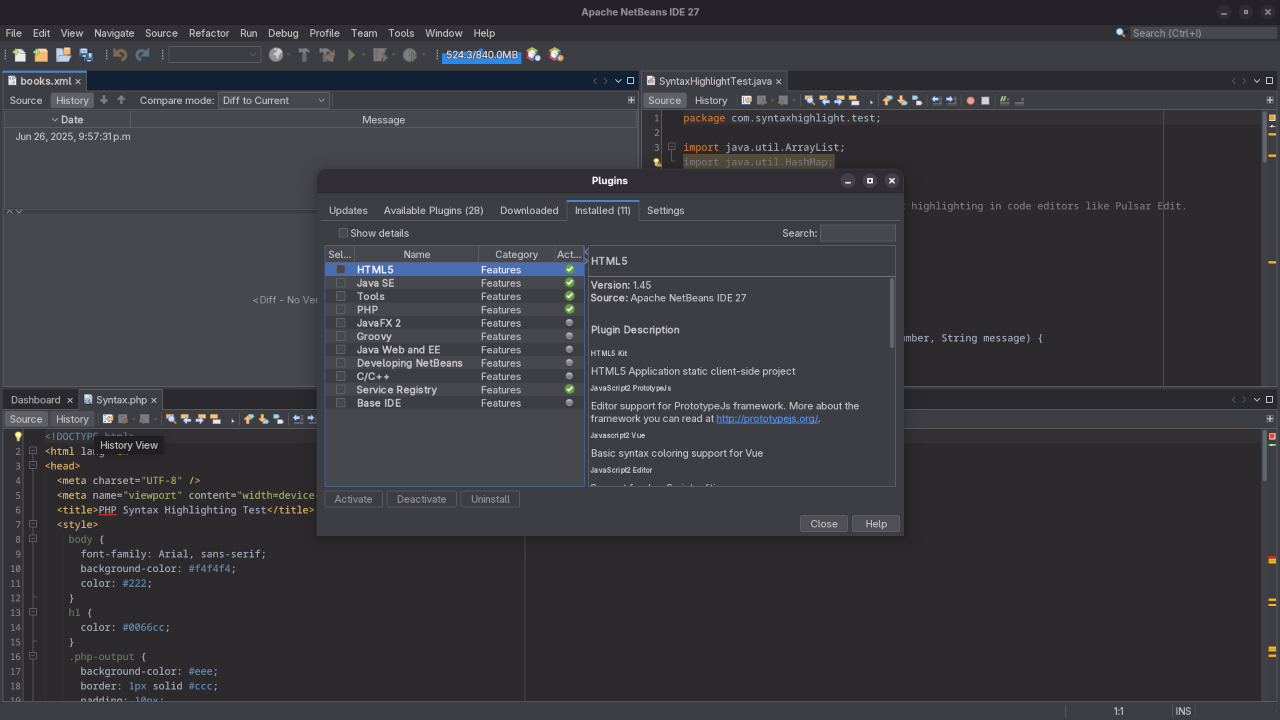The image size is (1280, 720).
Task: Click the Stop Macro Recording square icon
Action: pyautogui.click(x=985, y=100)
